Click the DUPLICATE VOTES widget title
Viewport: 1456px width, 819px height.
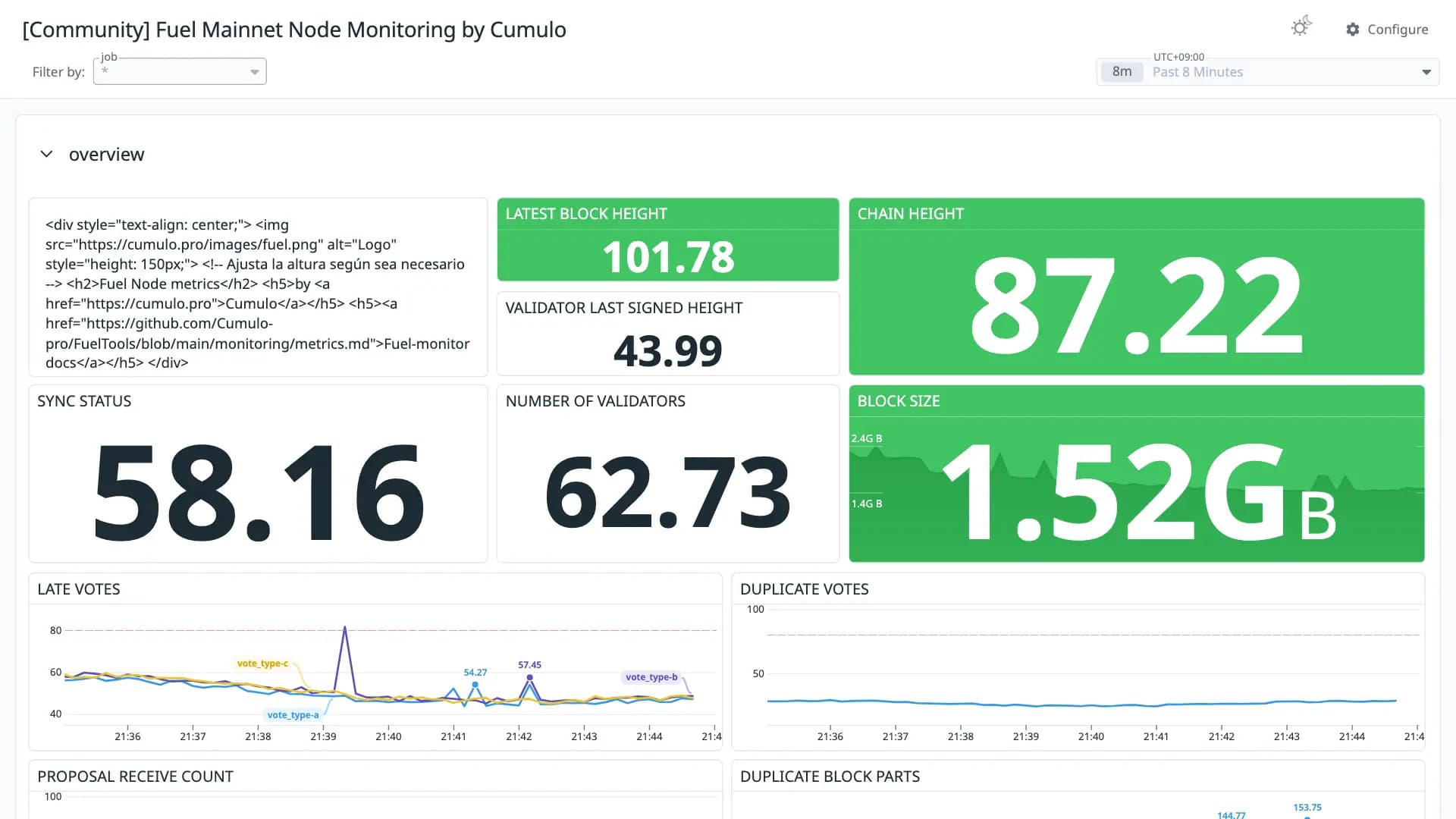tap(804, 589)
